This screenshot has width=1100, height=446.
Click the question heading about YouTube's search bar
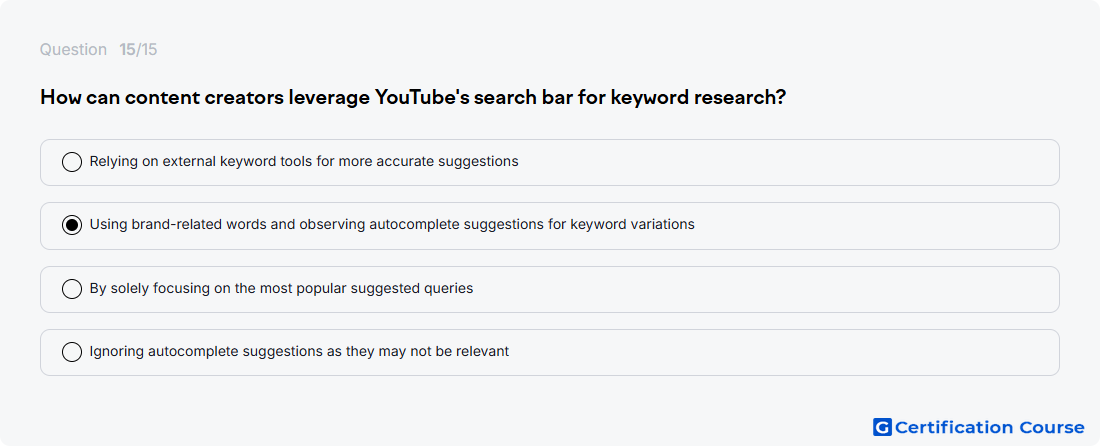coord(412,97)
